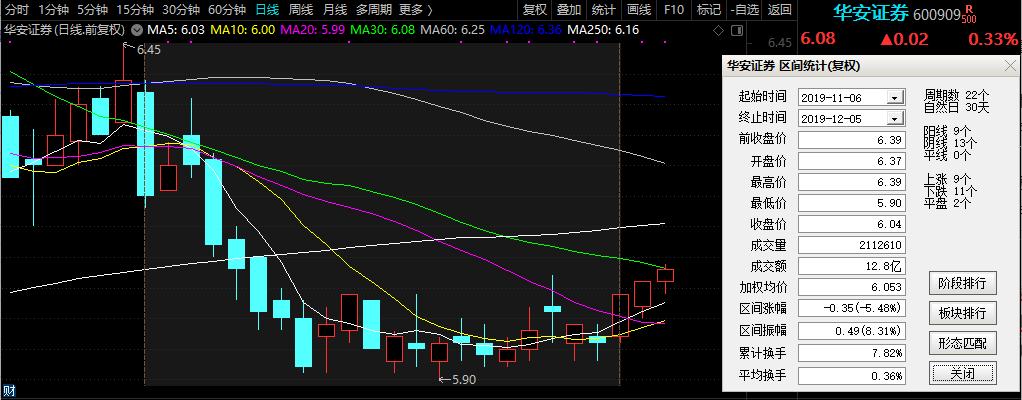1022x400 pixels.
Task: Select the 15分钟 period tab
Action: (135, 10)
